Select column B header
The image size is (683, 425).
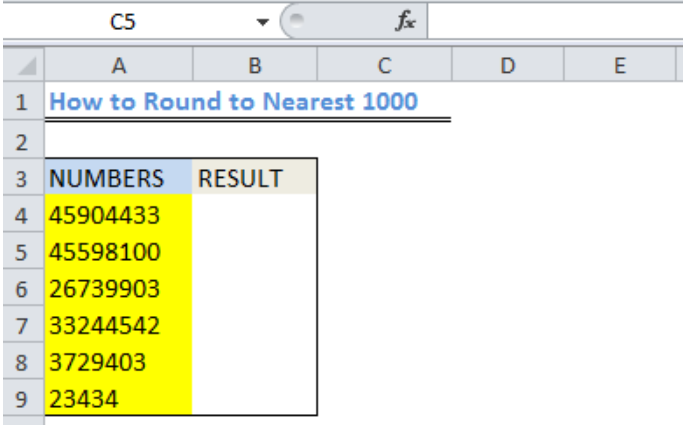tap(255, 65)
